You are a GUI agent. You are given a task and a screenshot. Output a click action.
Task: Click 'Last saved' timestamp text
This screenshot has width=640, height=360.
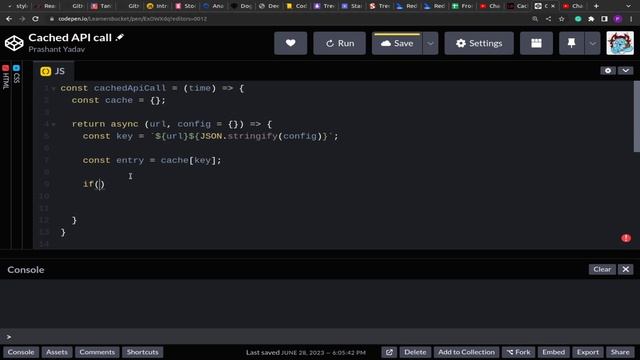coord(306,352)
